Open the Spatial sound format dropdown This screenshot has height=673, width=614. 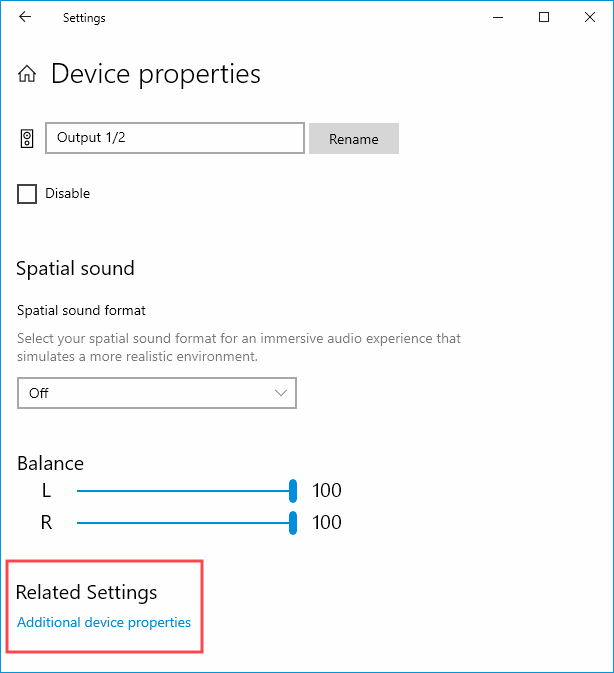pyautogui.click(x=157, y=393)
